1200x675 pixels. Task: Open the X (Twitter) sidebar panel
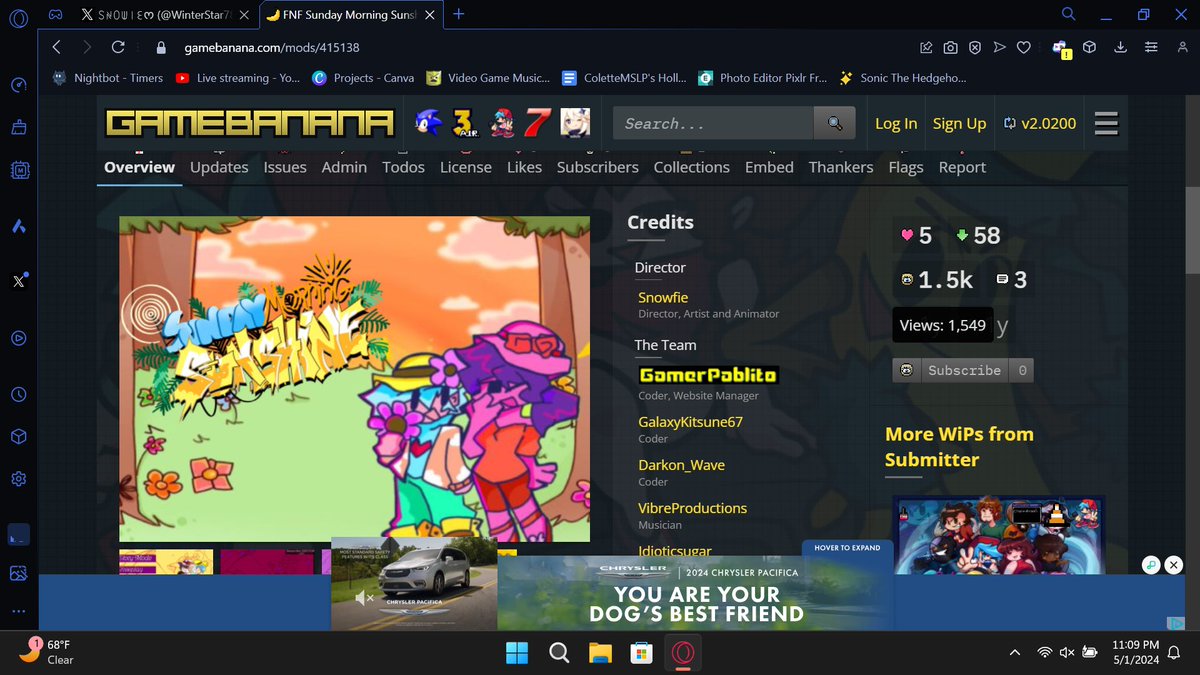(19, 281)
